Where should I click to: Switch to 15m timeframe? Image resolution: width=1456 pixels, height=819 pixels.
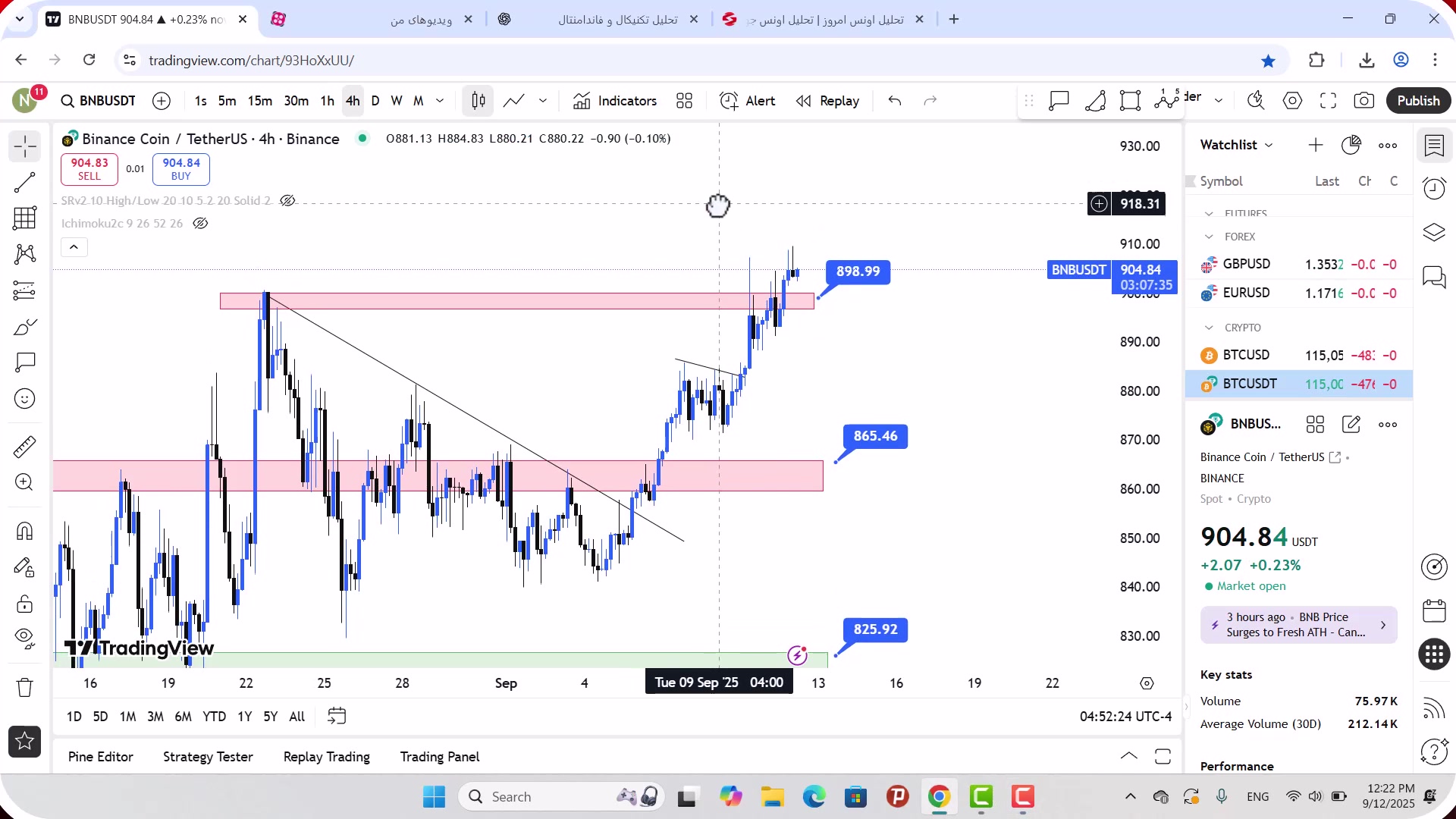click(x=260, y=101)
